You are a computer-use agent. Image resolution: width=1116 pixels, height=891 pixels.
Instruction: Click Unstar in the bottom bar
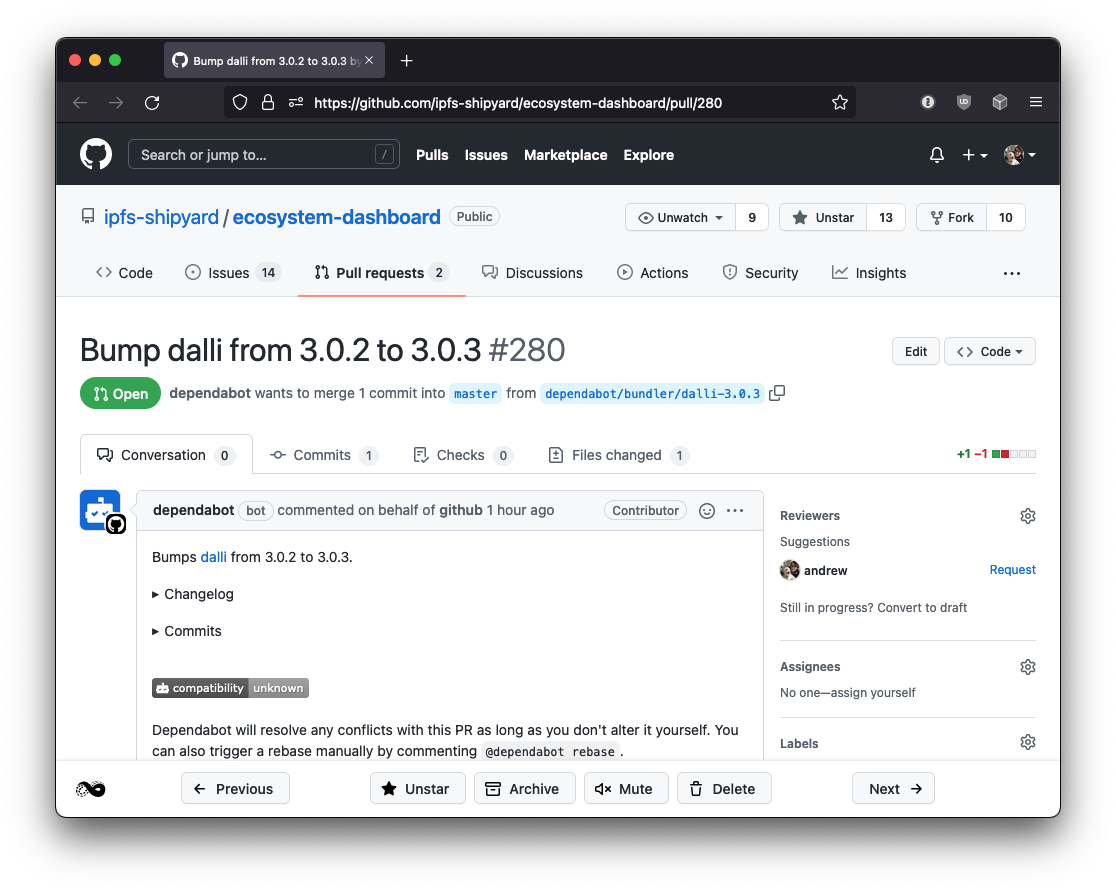(417, 789)
